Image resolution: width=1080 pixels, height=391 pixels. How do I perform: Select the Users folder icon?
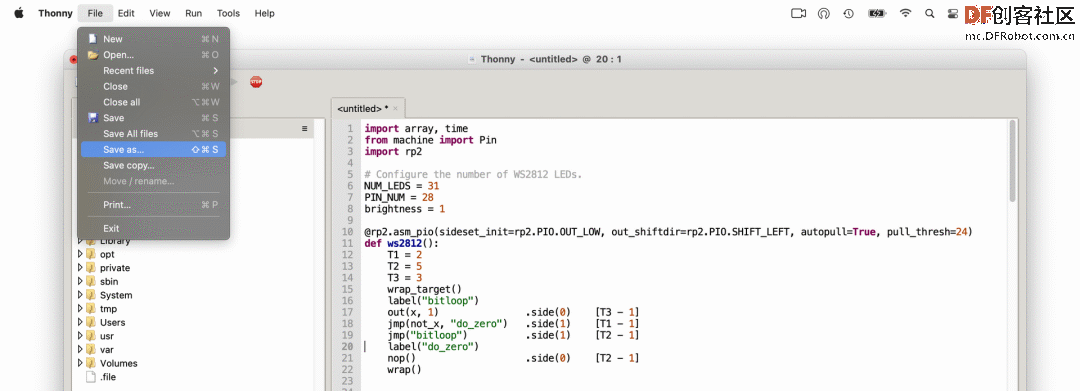90,322
